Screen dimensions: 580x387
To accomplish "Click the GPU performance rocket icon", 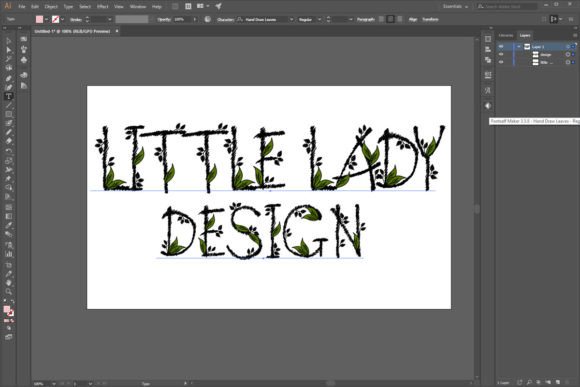I will coord(218,6).
